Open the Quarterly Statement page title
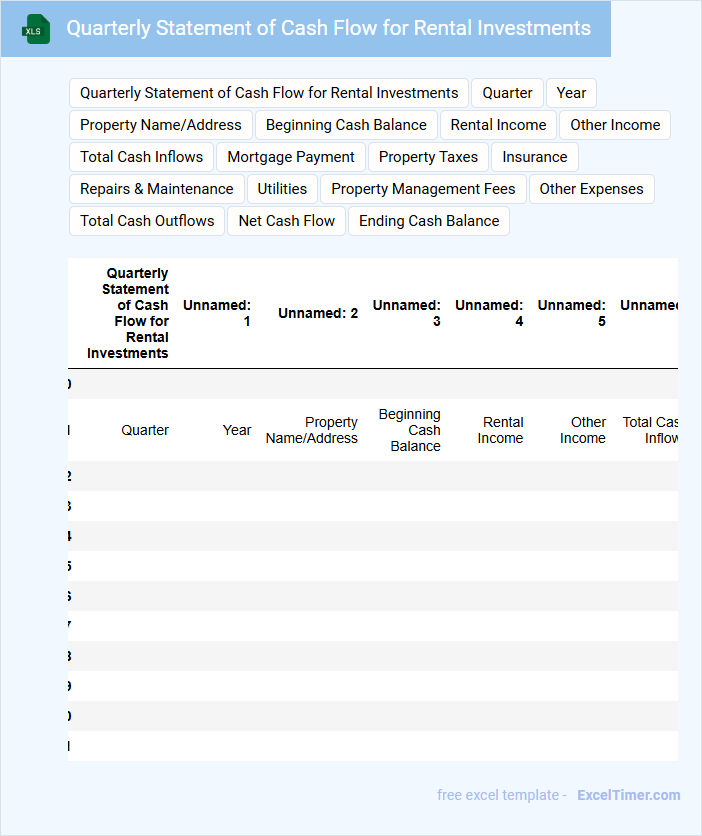 pyautogui.click(x=328, y=28)
